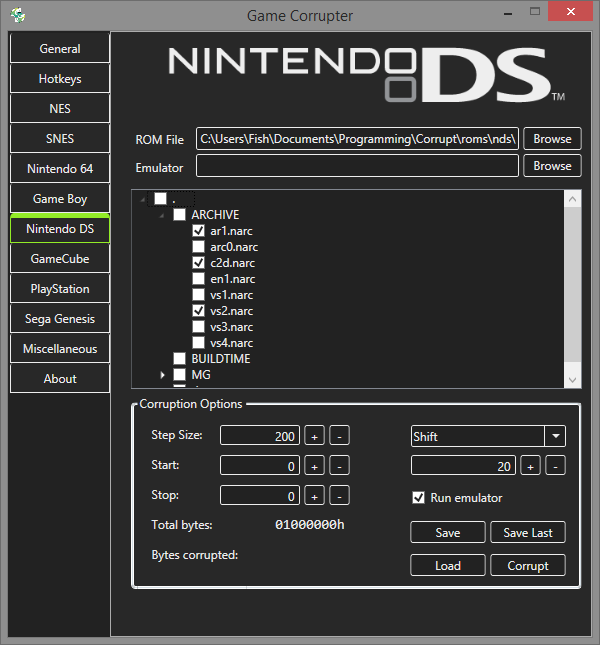
Task: Select the vs4.narc file name
Action: pyautogui.click(x=232, y=343)
